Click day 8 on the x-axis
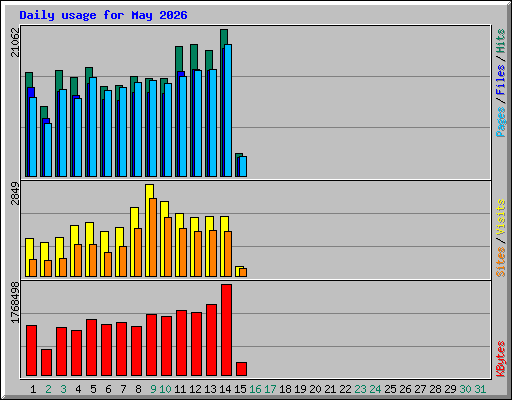Viewport: 512px width, 400px height. click(x=138, y=389)
